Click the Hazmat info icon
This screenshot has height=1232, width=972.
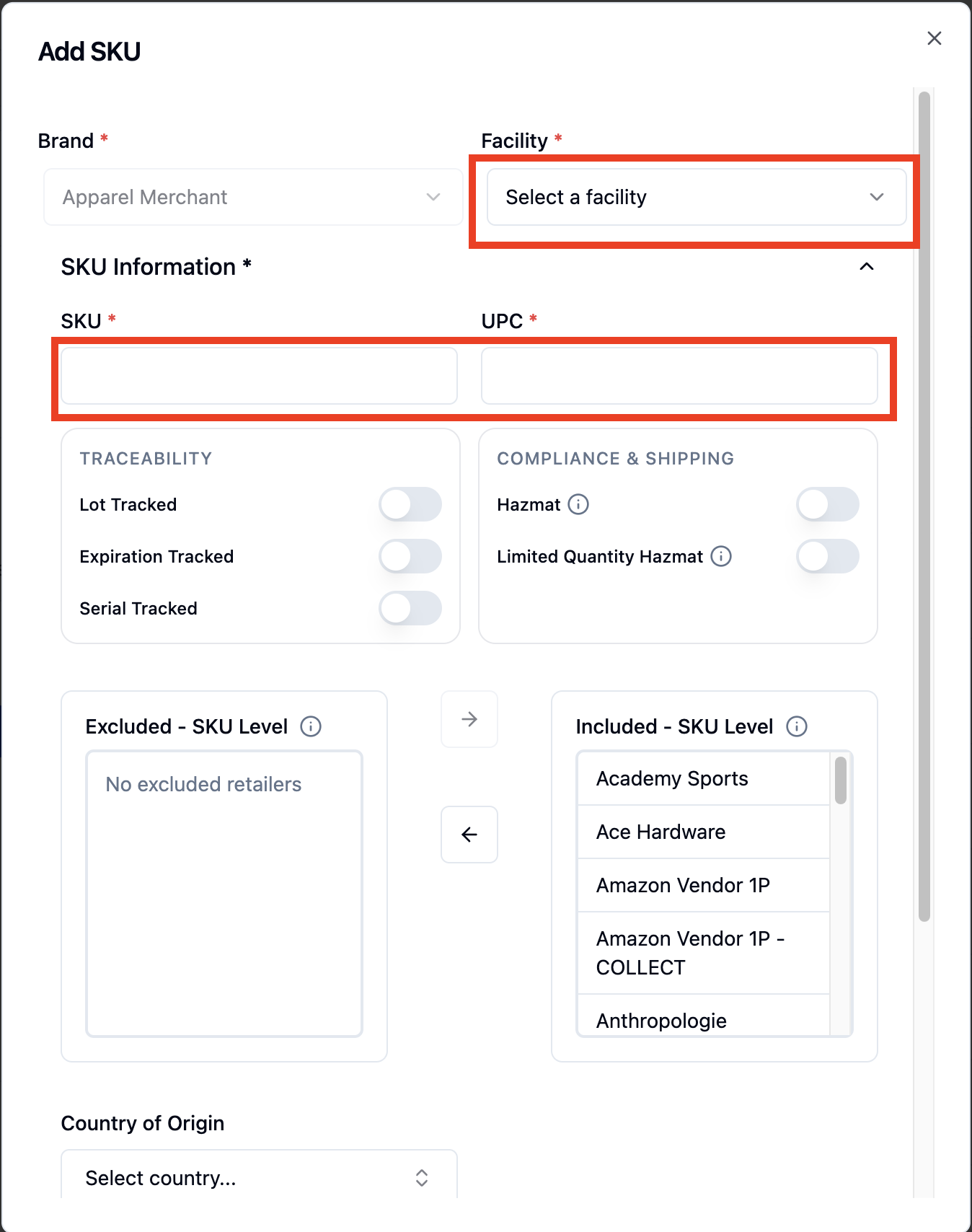578,504
